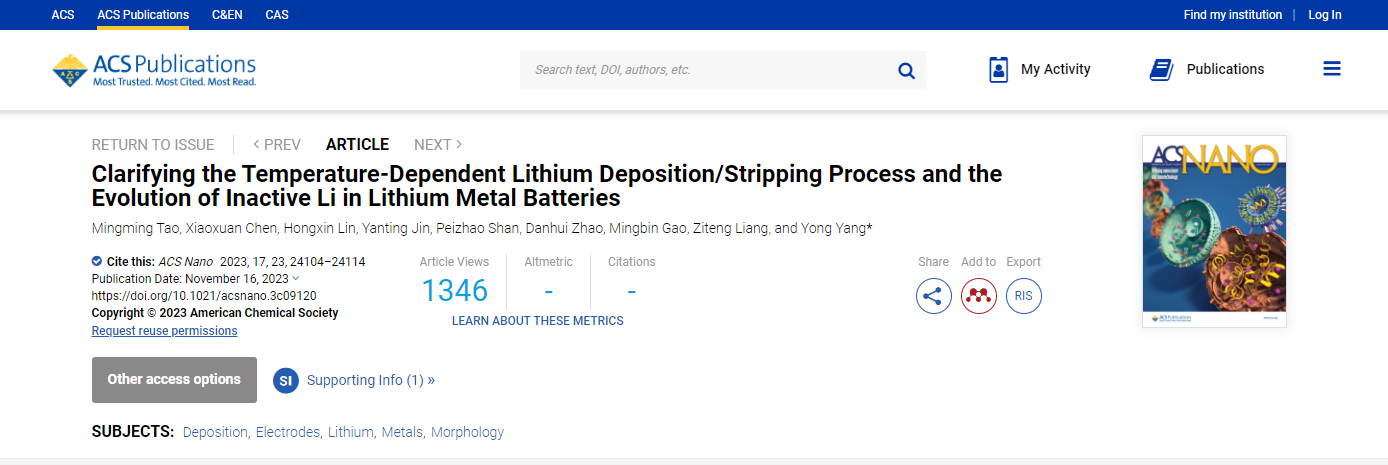Open Request reuse permissions link
The height and width of the screenshot is (465, 1388).
click(164, 331)
